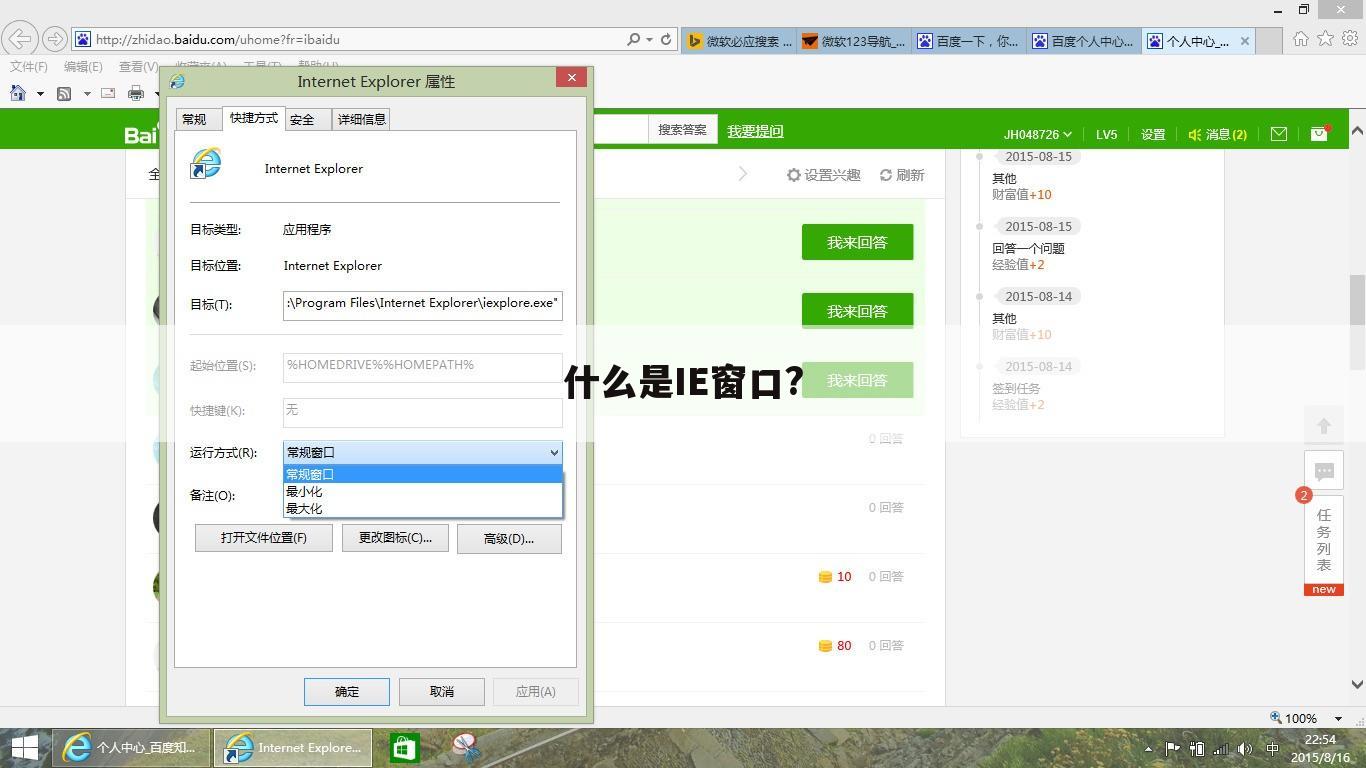The width and height of the screenshot is (1366, 768).
Task: Click the search magnifier in the address bar
Action: tap(633, 40)
